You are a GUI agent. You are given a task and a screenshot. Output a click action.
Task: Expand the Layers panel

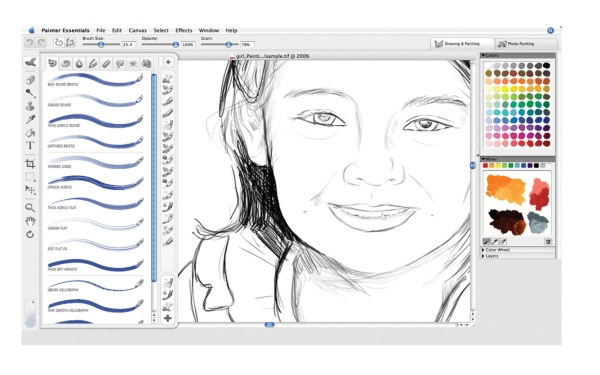(x=483, y=256)
